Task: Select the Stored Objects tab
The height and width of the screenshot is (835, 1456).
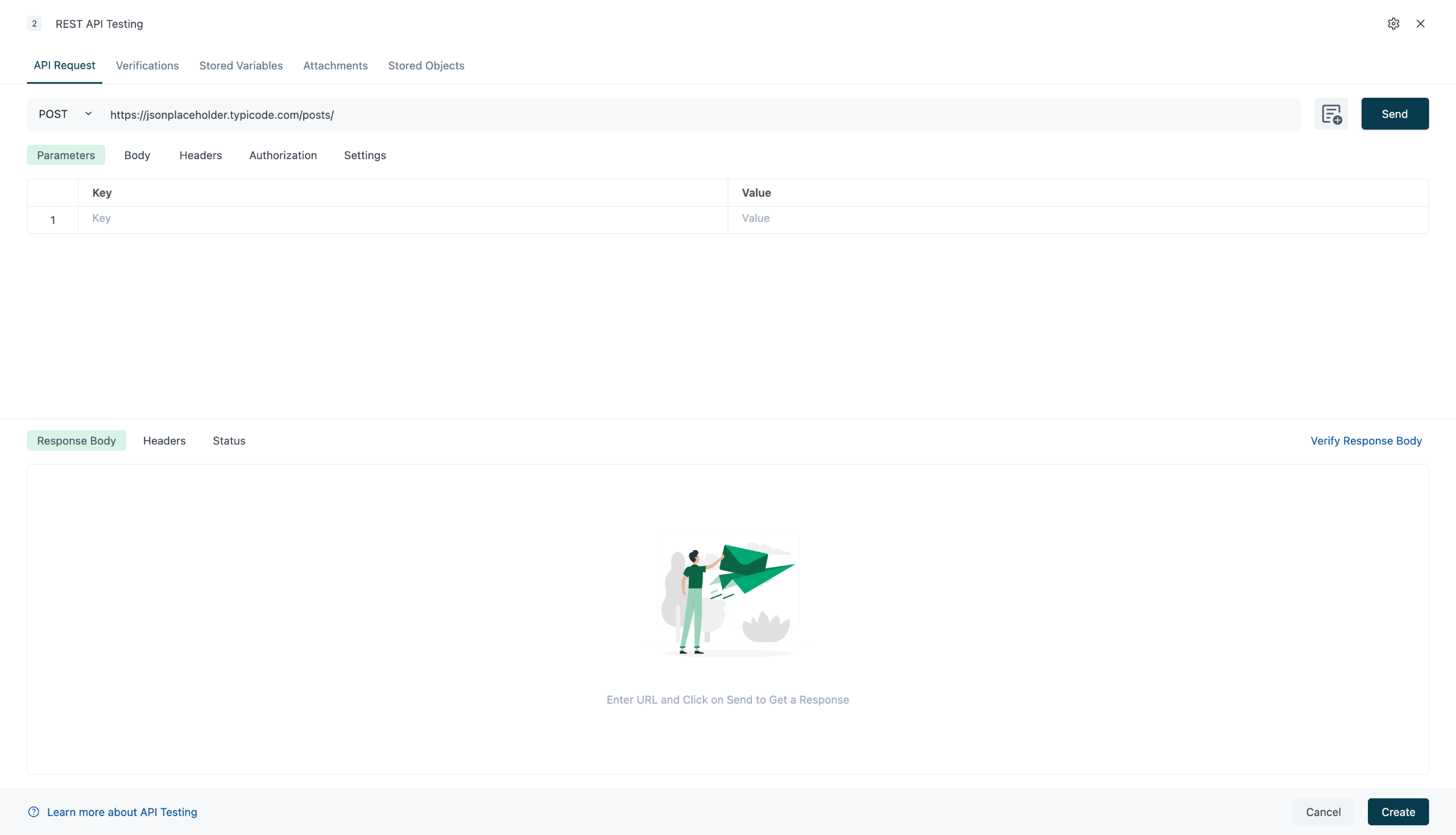Action: 425,65
